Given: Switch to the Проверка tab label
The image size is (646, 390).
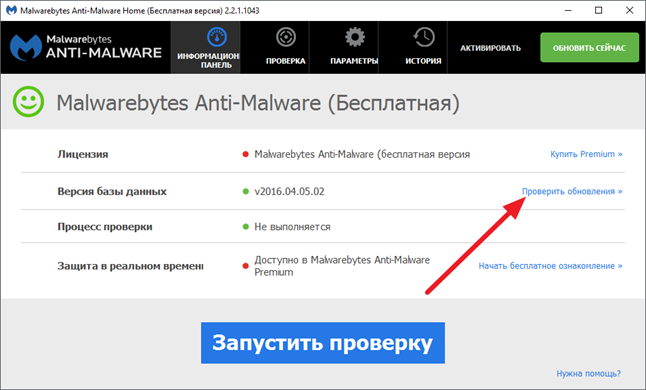Looking at the screenshot, I should click(x=286, y=61).
